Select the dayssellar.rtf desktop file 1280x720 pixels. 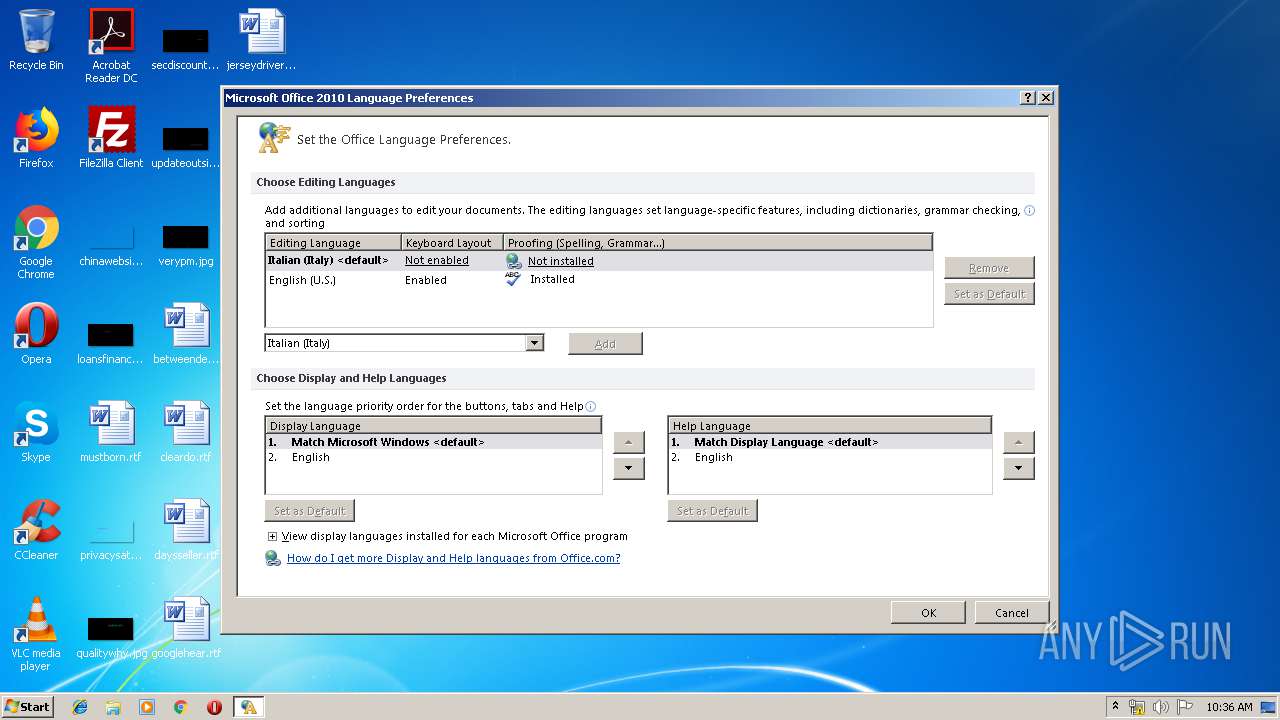tap(185, 530)
